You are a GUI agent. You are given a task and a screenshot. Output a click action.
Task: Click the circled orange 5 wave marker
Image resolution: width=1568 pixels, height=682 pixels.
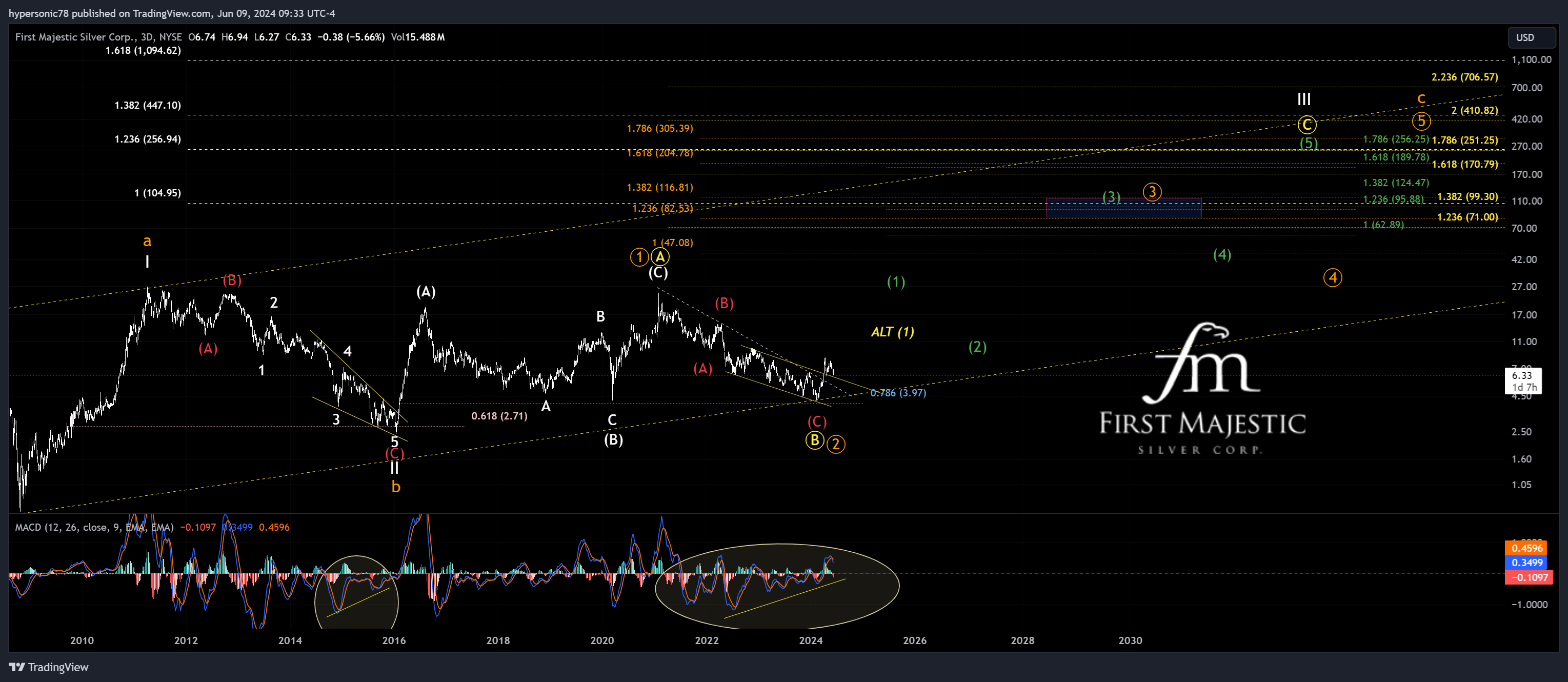(1421, 121)
